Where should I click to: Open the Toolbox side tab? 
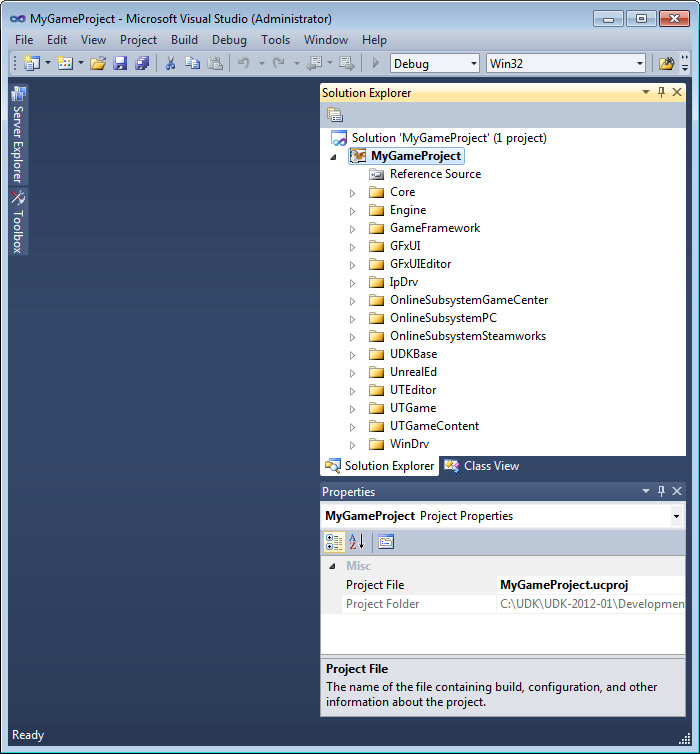[x=18, y=221]
